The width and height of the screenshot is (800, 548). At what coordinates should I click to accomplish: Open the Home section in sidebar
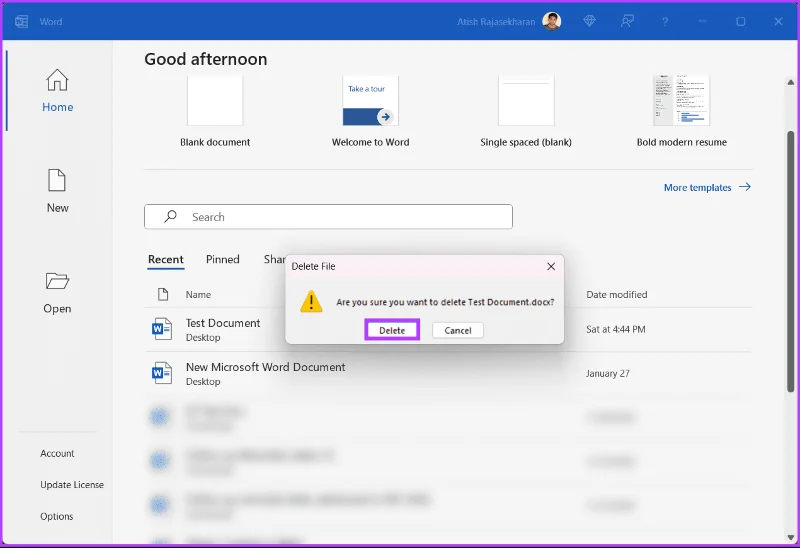tap(57, 91)
